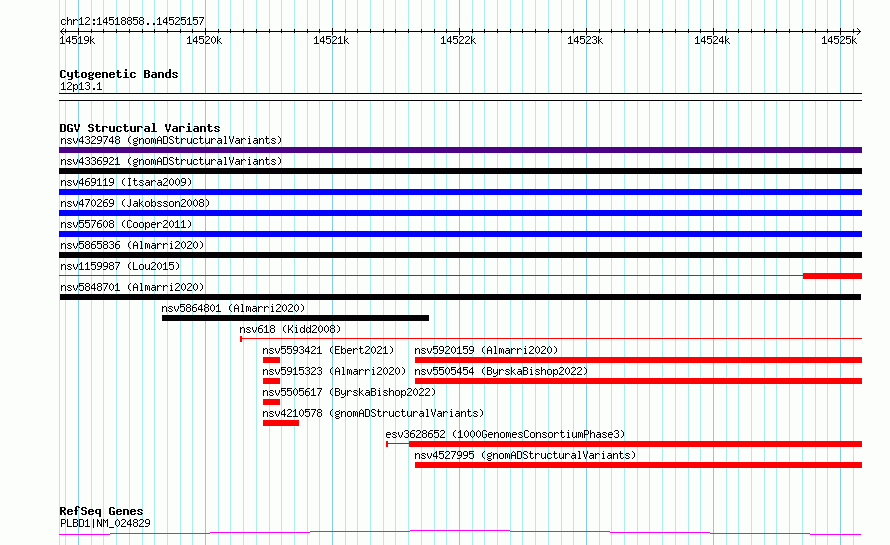Open nsv5505454 (ByrskaBishop2022) label
The image size is (890, 545).
click(501, 371)
